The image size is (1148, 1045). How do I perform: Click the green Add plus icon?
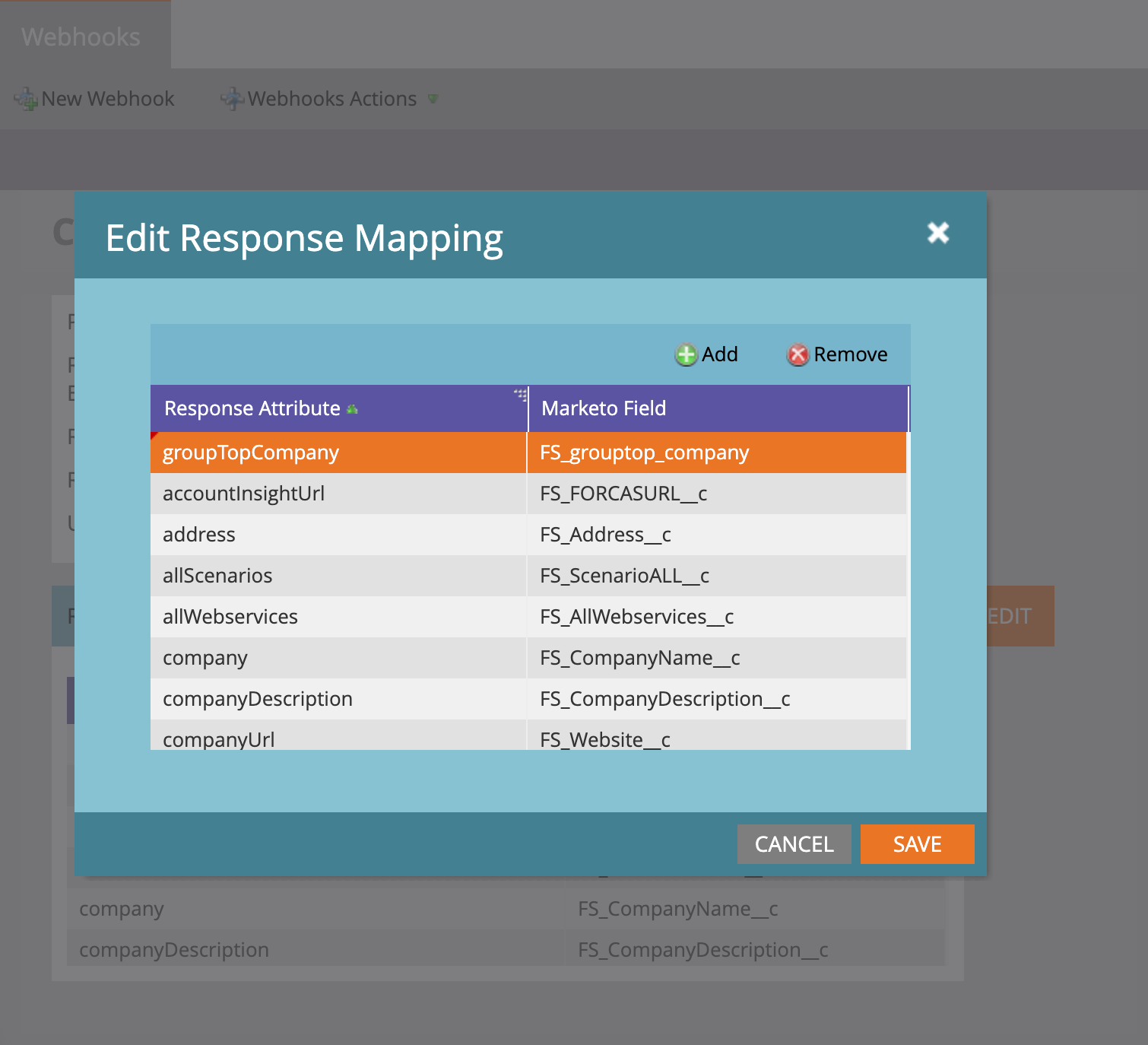point(686,354)
